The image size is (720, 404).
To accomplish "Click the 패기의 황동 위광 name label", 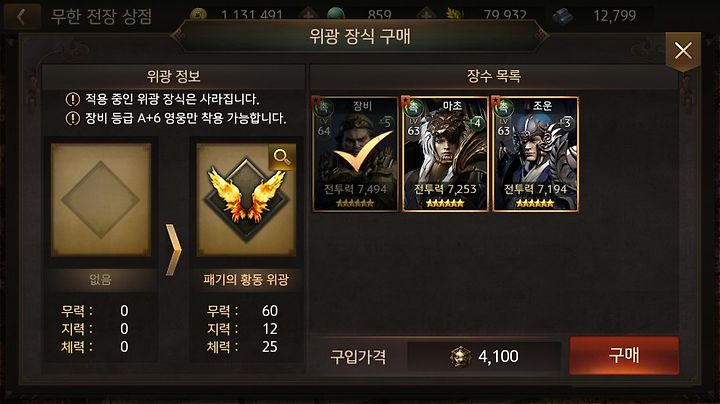I will pos(246,280).
